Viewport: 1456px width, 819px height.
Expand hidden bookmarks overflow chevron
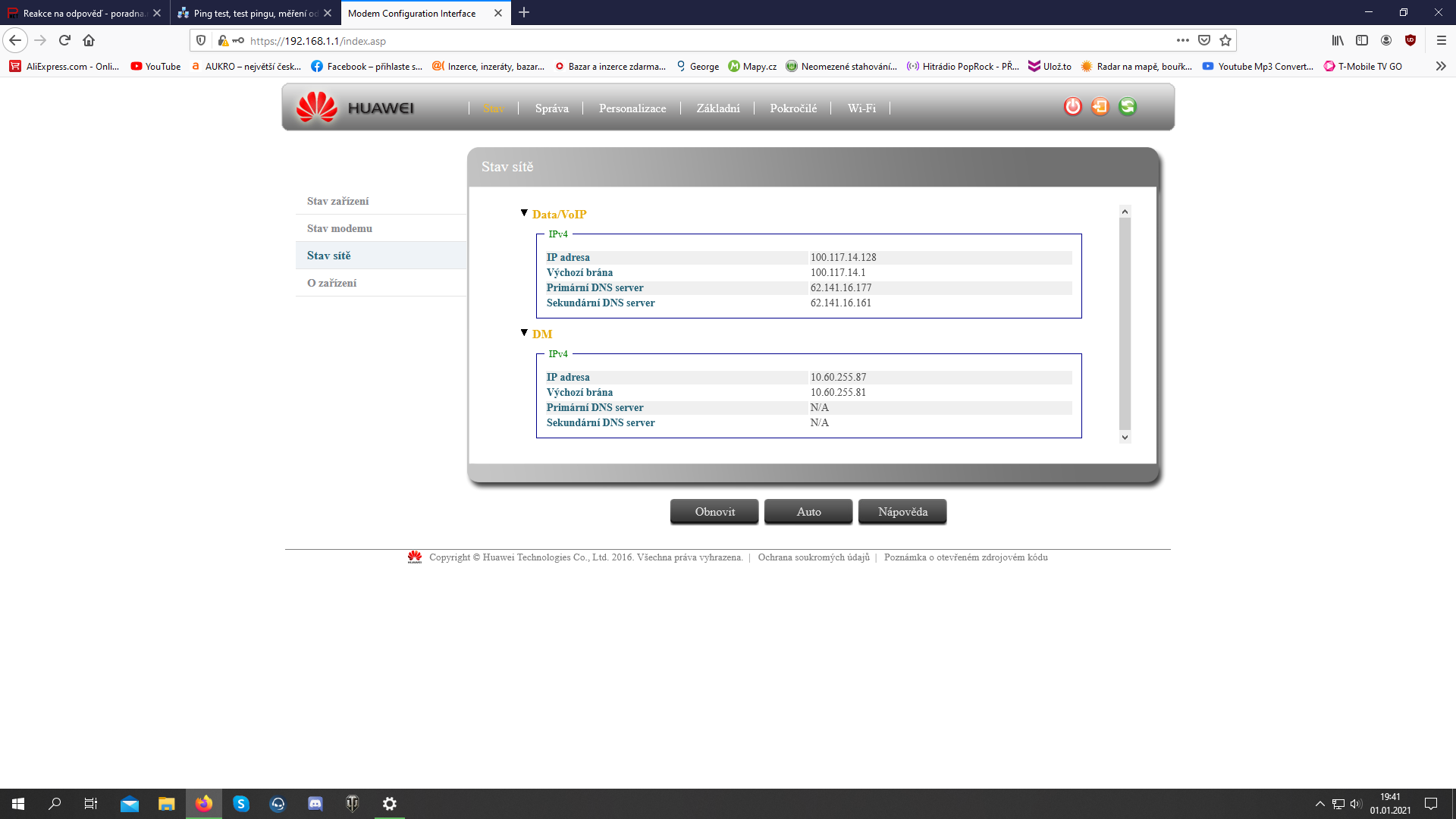(x=1441, y=67)
